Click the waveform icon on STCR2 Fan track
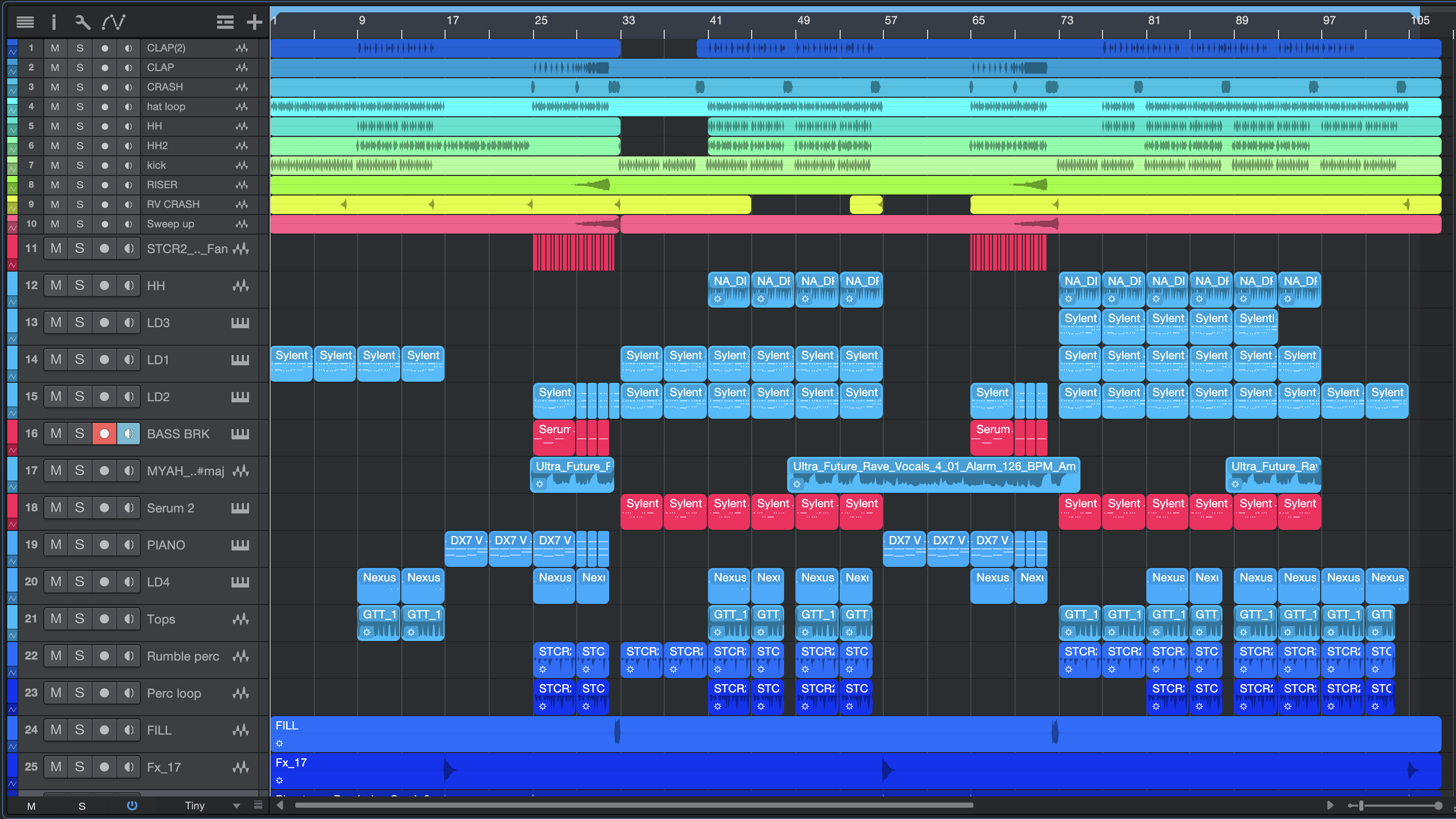This screenshot has width=1456, height=819. coord(241,248)
